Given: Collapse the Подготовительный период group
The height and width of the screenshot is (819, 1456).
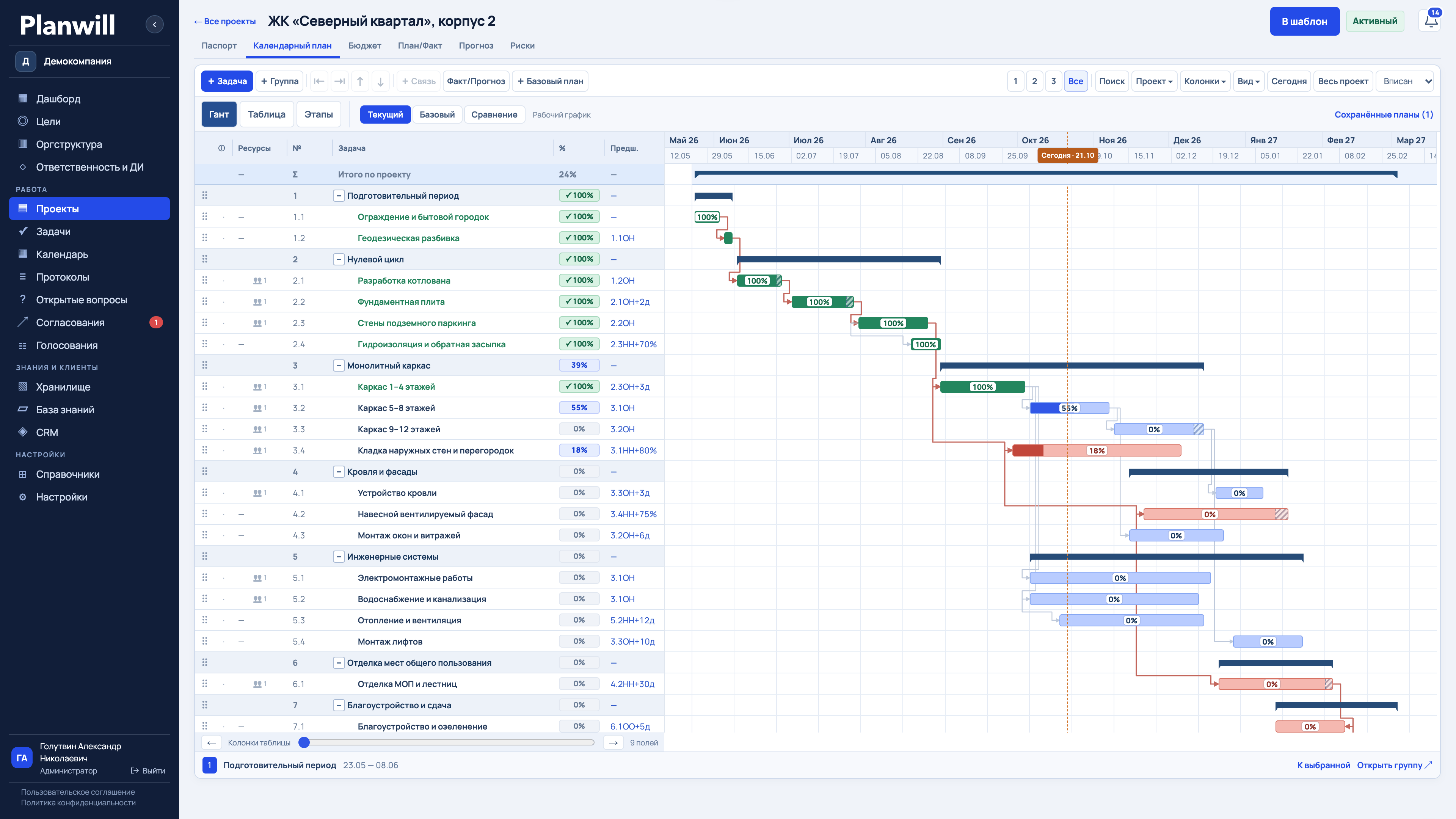Looking at the screenshot, I should [x=339, y=196].
